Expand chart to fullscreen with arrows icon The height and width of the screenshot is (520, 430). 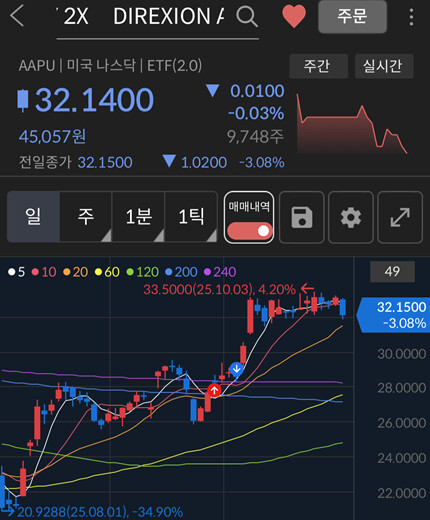tap(400, 217)
